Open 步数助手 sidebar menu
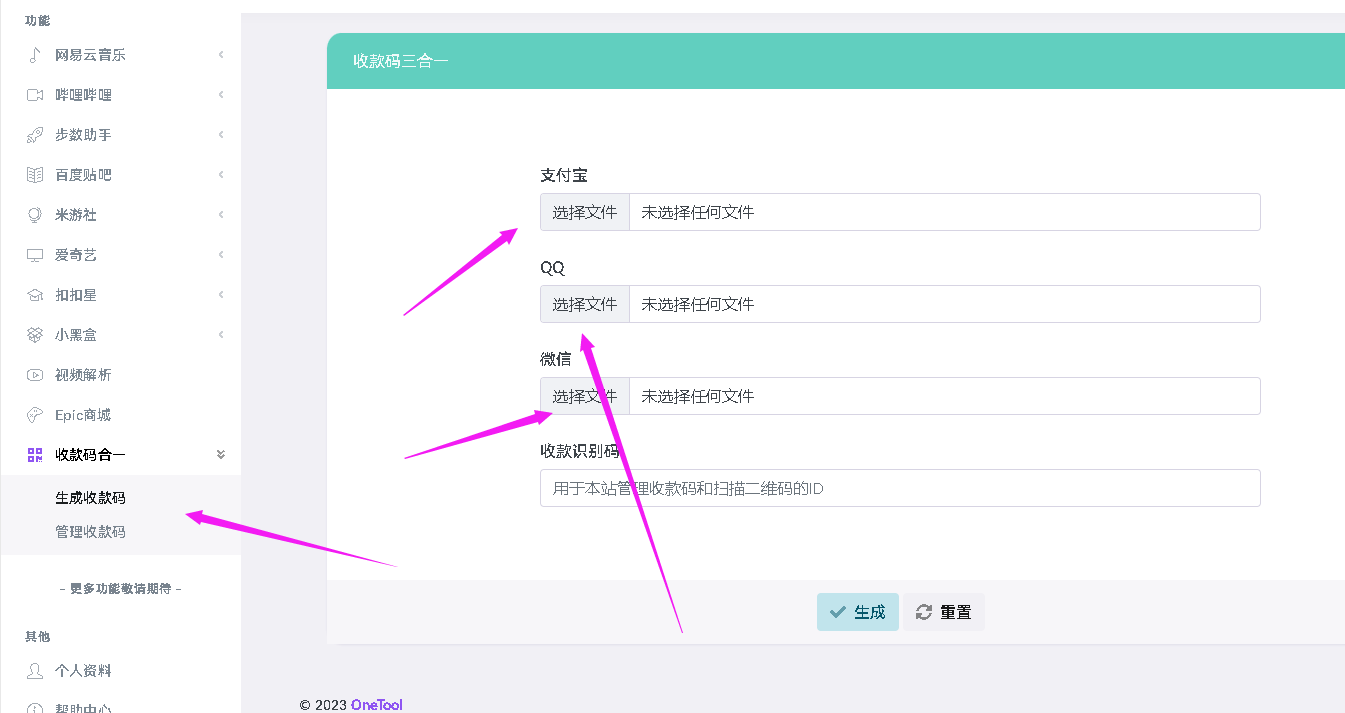Viewport: 1345px width, 713px height. click(x=120, y=135)
